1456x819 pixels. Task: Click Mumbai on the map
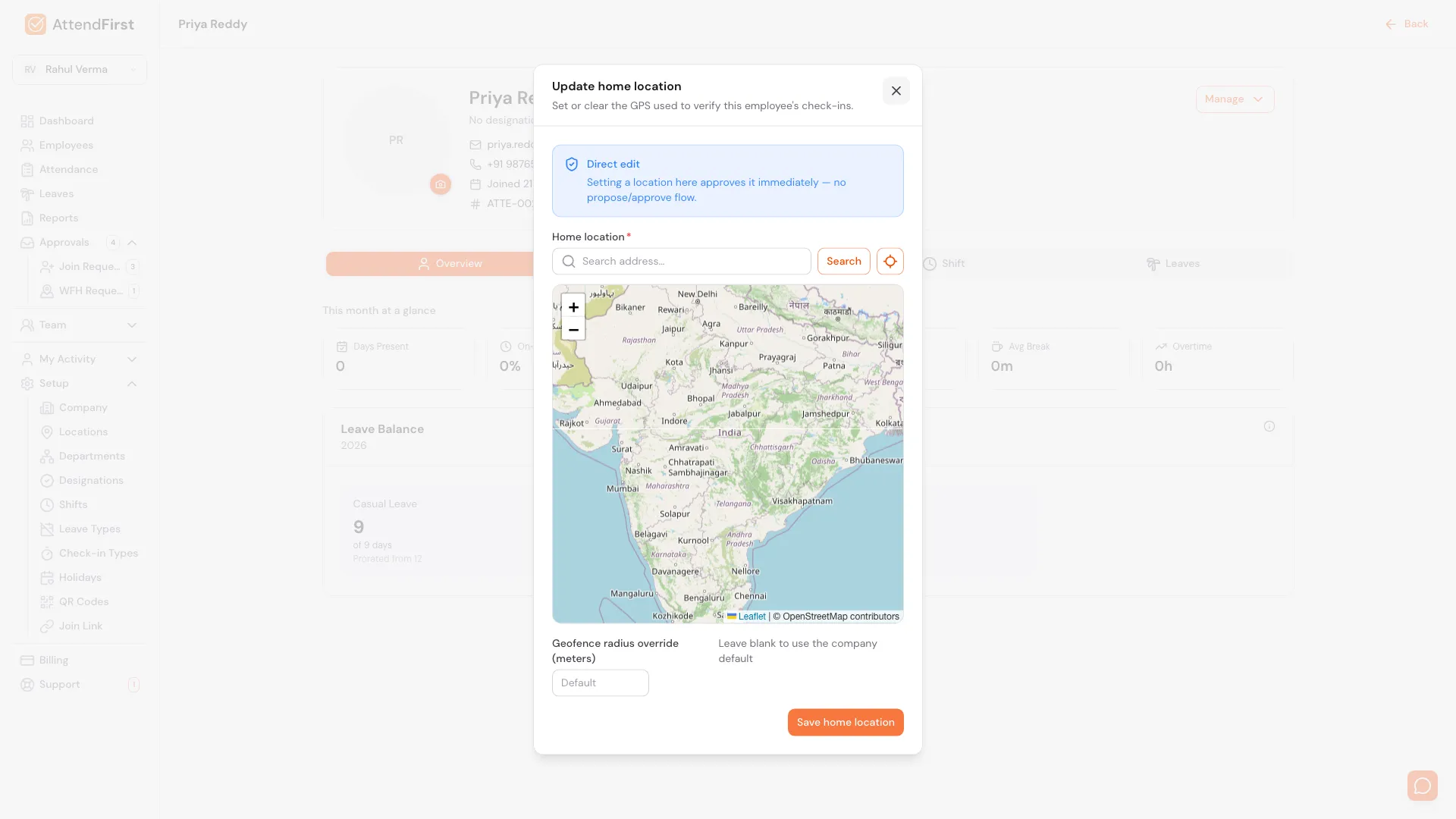point(623,489)
